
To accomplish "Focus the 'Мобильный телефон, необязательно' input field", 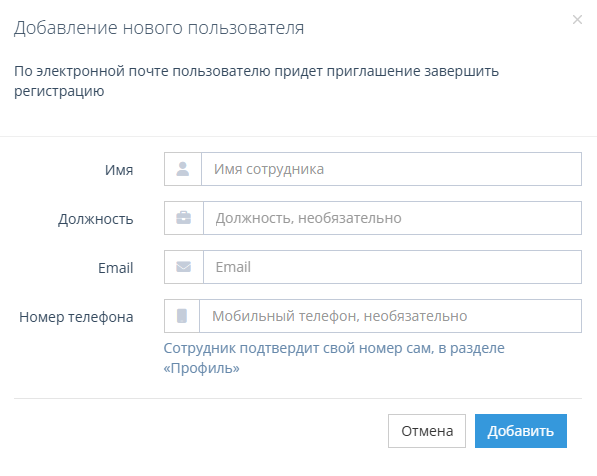I will point(390,316).
